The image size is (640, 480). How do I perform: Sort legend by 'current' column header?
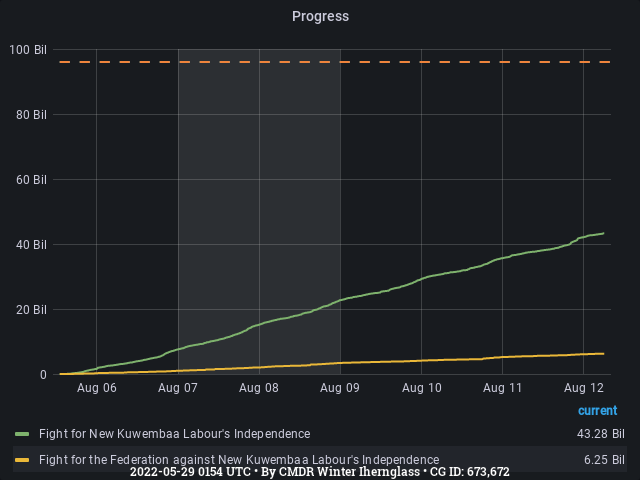point(598,410)
